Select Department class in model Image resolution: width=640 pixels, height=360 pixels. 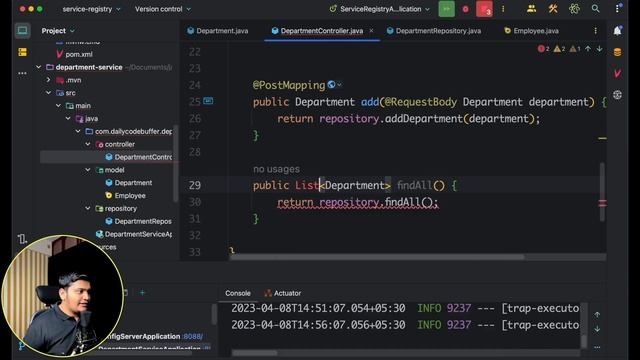(x=129, y=182)
